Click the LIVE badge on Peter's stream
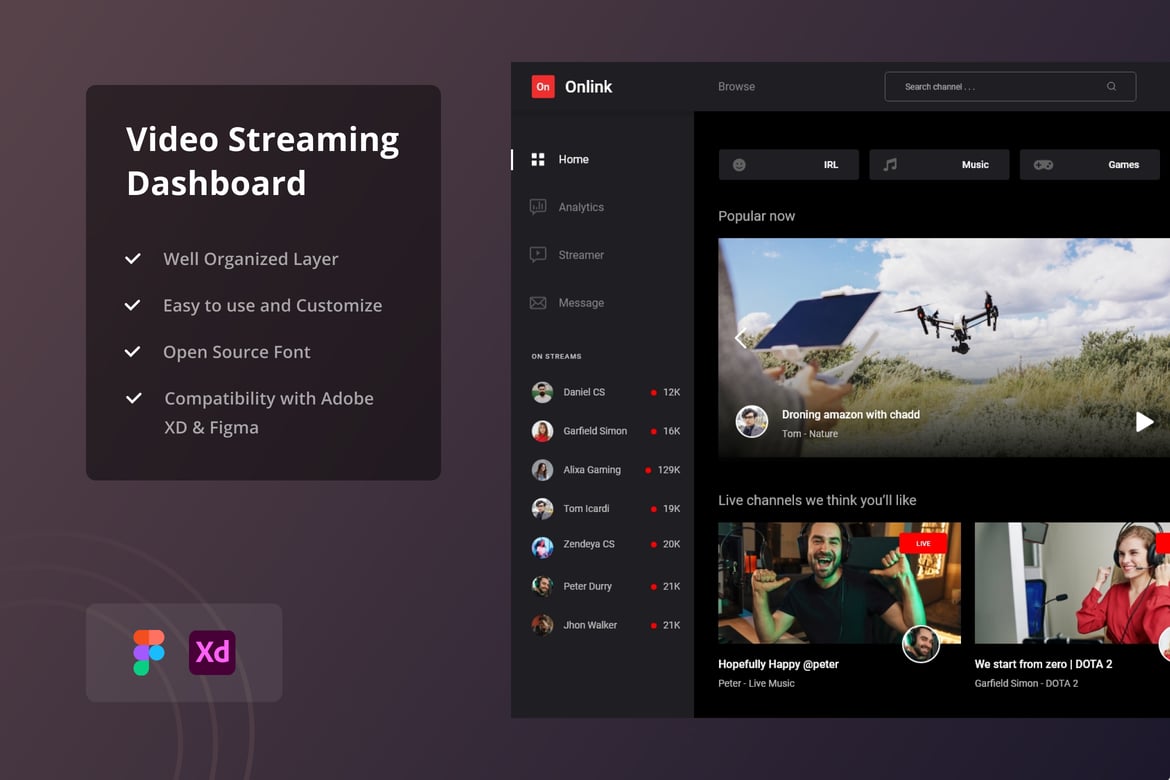Screen dimensions: 1170x780 (923, 543)
